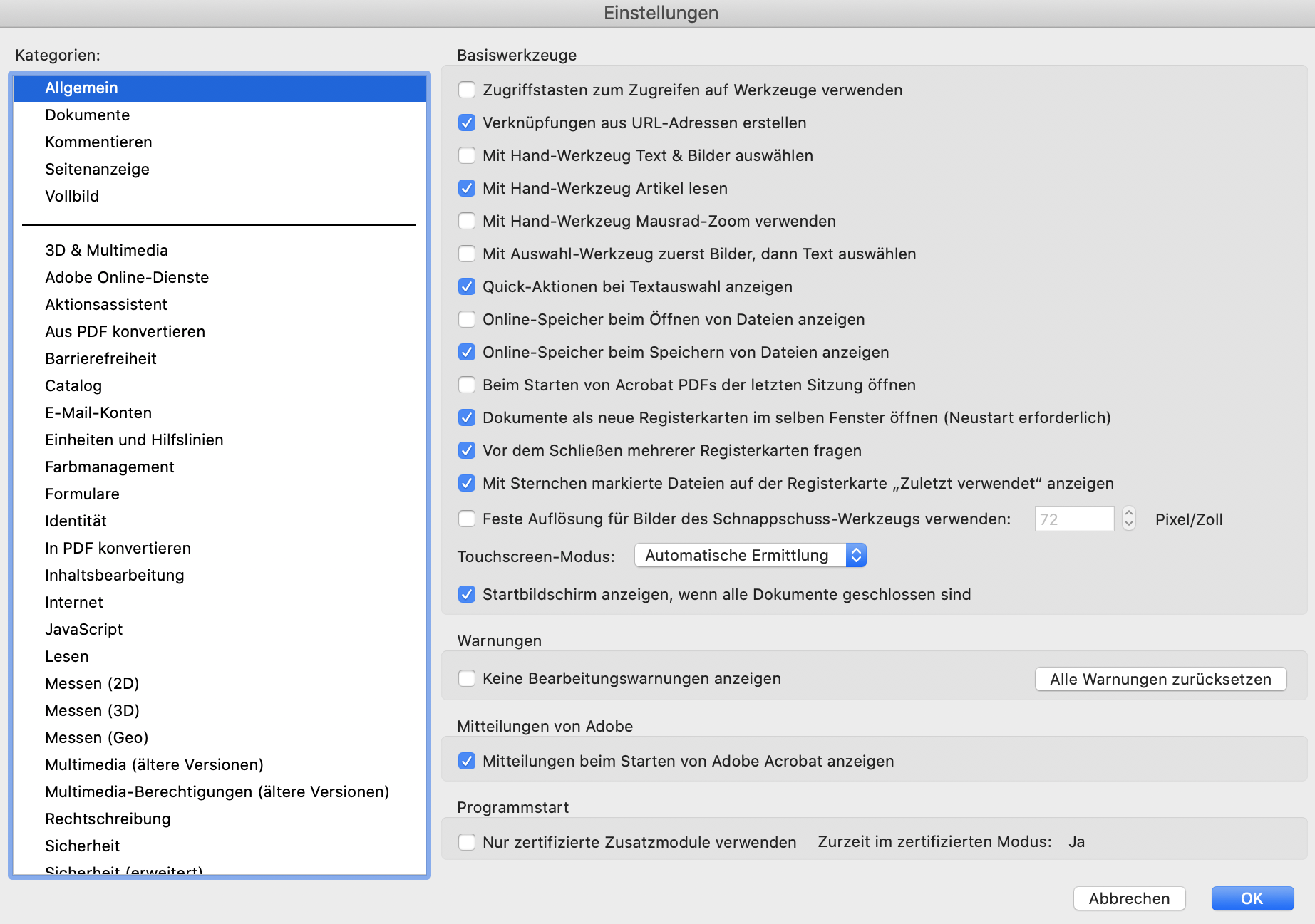Select the E-Mail-Konten category

point(220,412)
